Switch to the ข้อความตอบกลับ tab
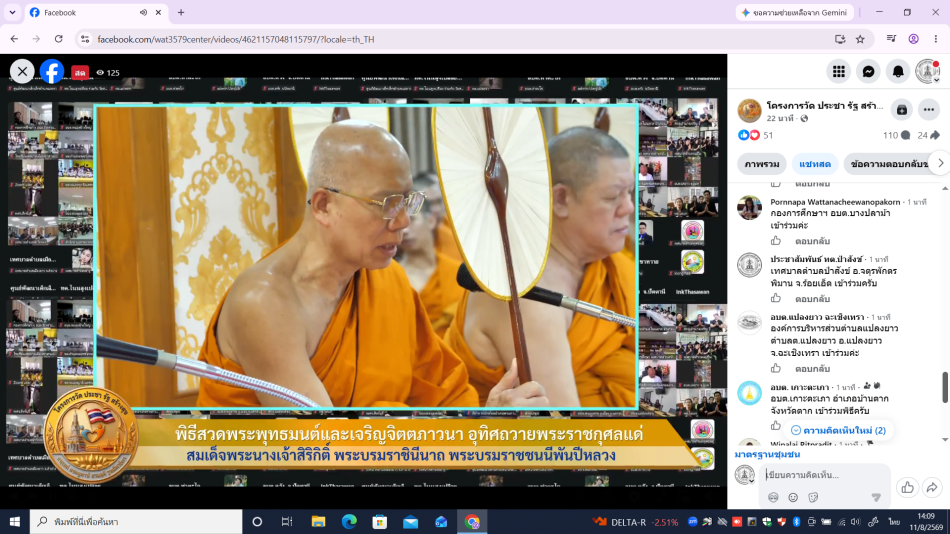The height and width of the screenshot is (534, 950). [x=889, y=164]
